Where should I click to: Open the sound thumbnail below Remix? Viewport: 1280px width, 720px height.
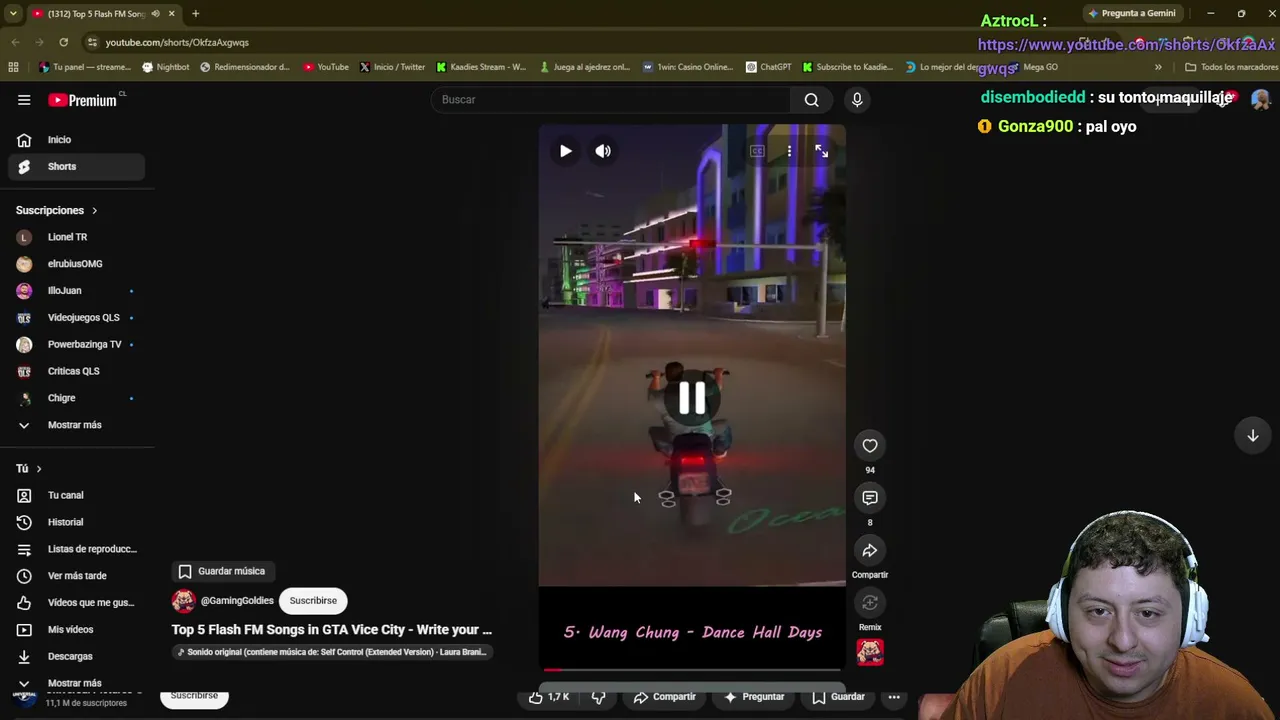[870, 652]
